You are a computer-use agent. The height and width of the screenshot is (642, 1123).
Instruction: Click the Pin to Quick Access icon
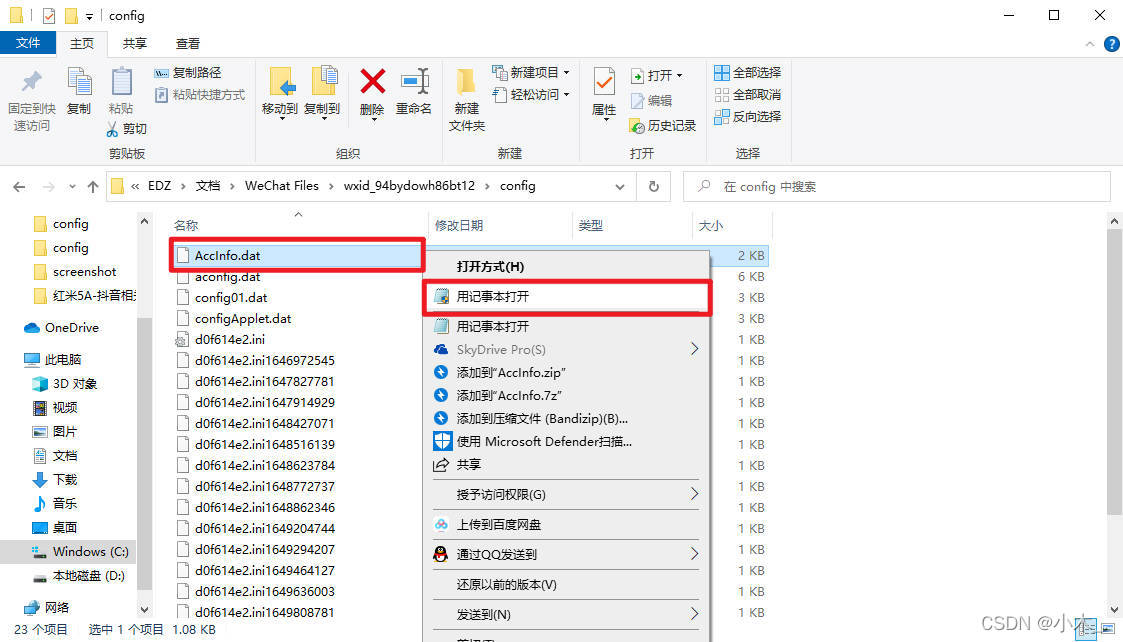pyautogui.click(x=32, y=81)
